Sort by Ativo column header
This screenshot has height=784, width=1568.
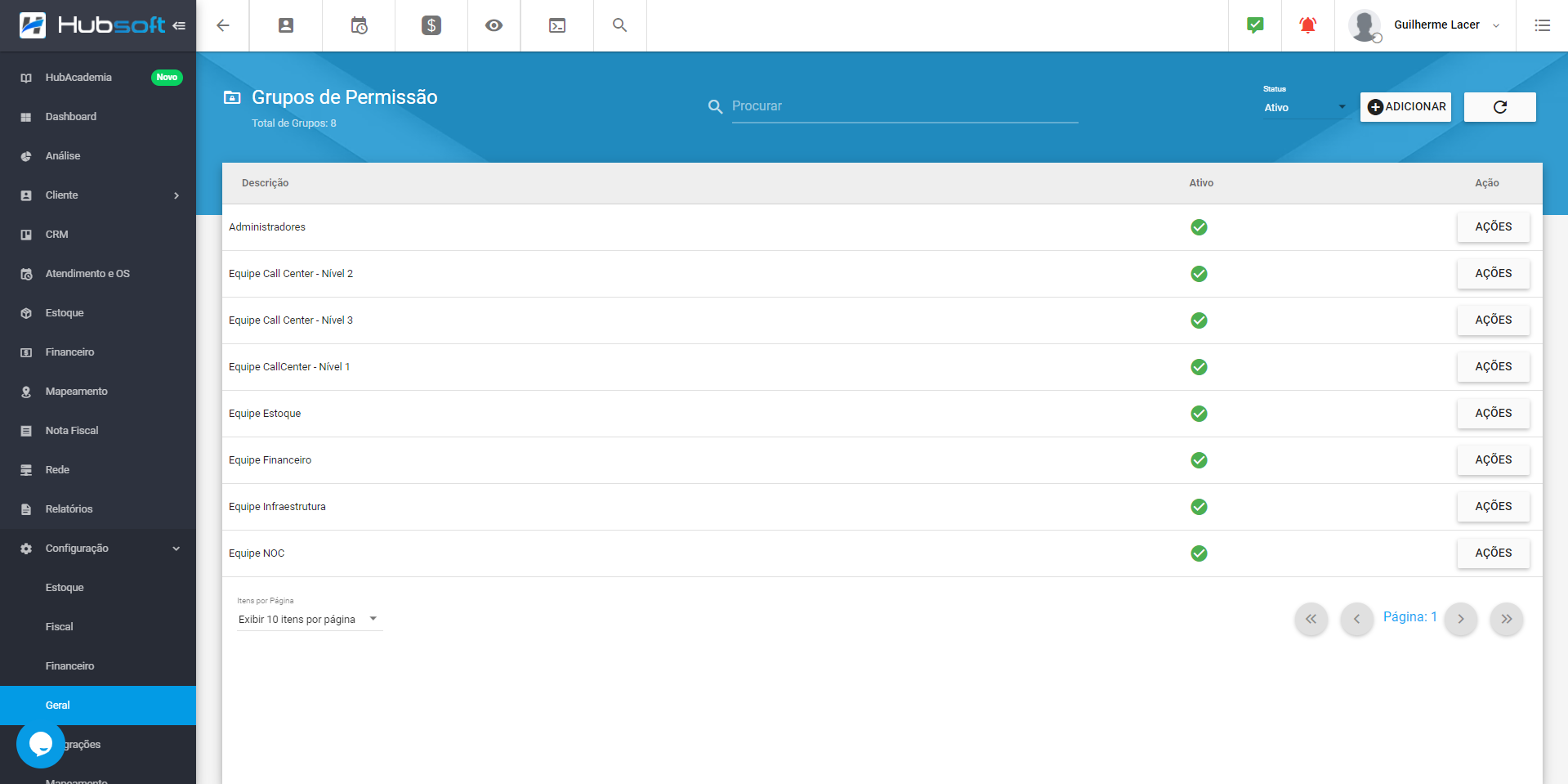point(1201,183)
